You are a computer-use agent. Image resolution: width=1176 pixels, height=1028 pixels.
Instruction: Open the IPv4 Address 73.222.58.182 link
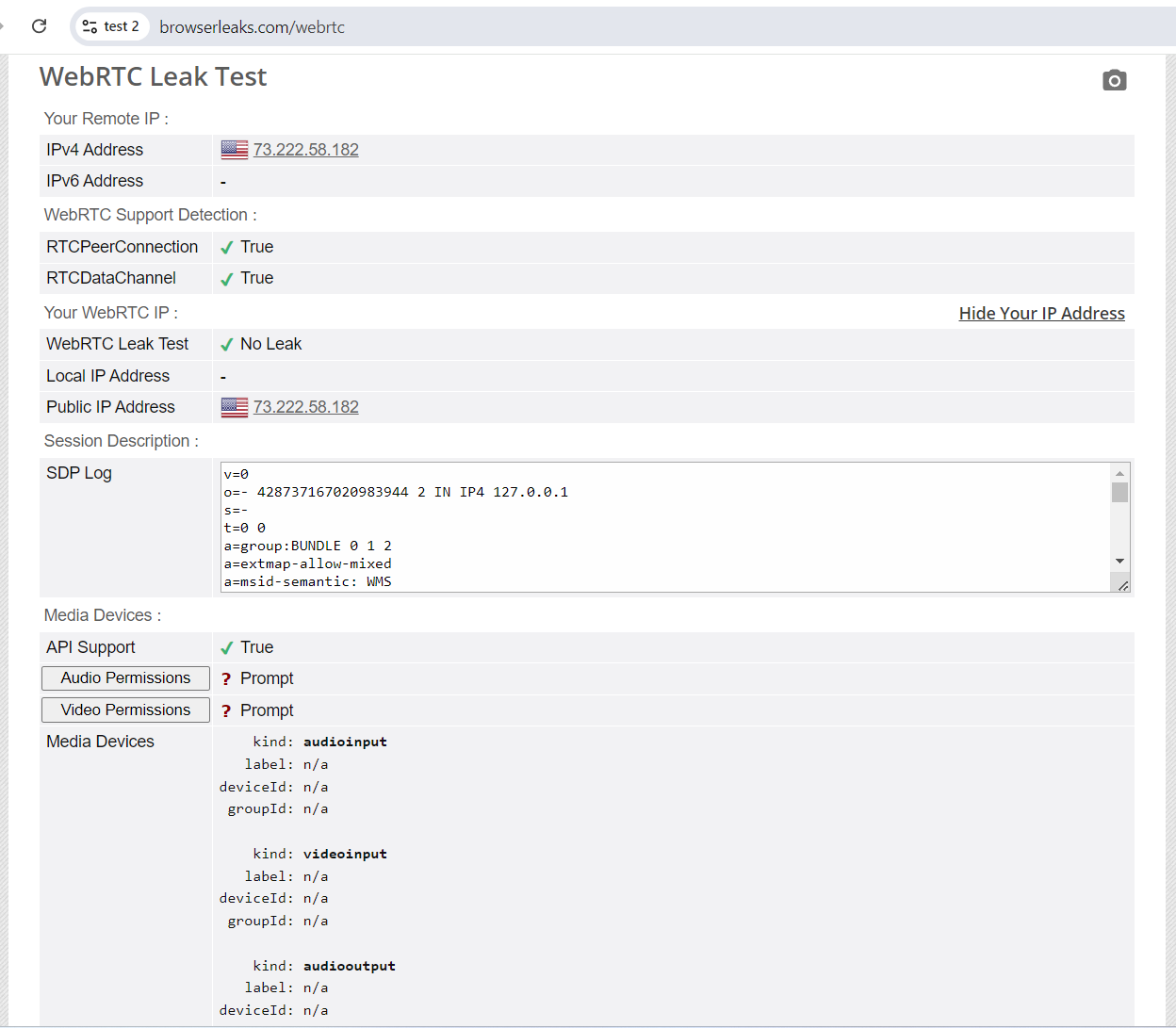(305, 150)
